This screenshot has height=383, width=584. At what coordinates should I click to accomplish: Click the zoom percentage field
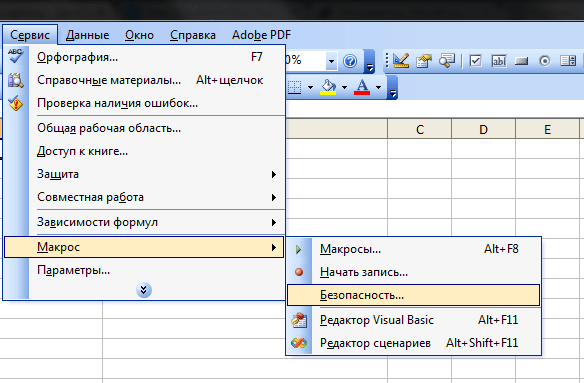pyautogui.click(x=305, y=61)
